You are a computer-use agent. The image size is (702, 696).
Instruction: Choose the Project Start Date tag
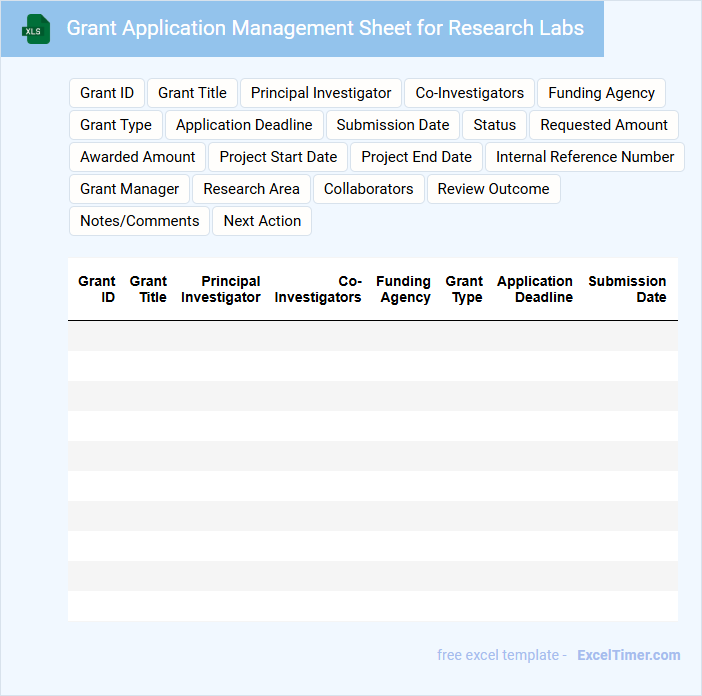point(278,157)
